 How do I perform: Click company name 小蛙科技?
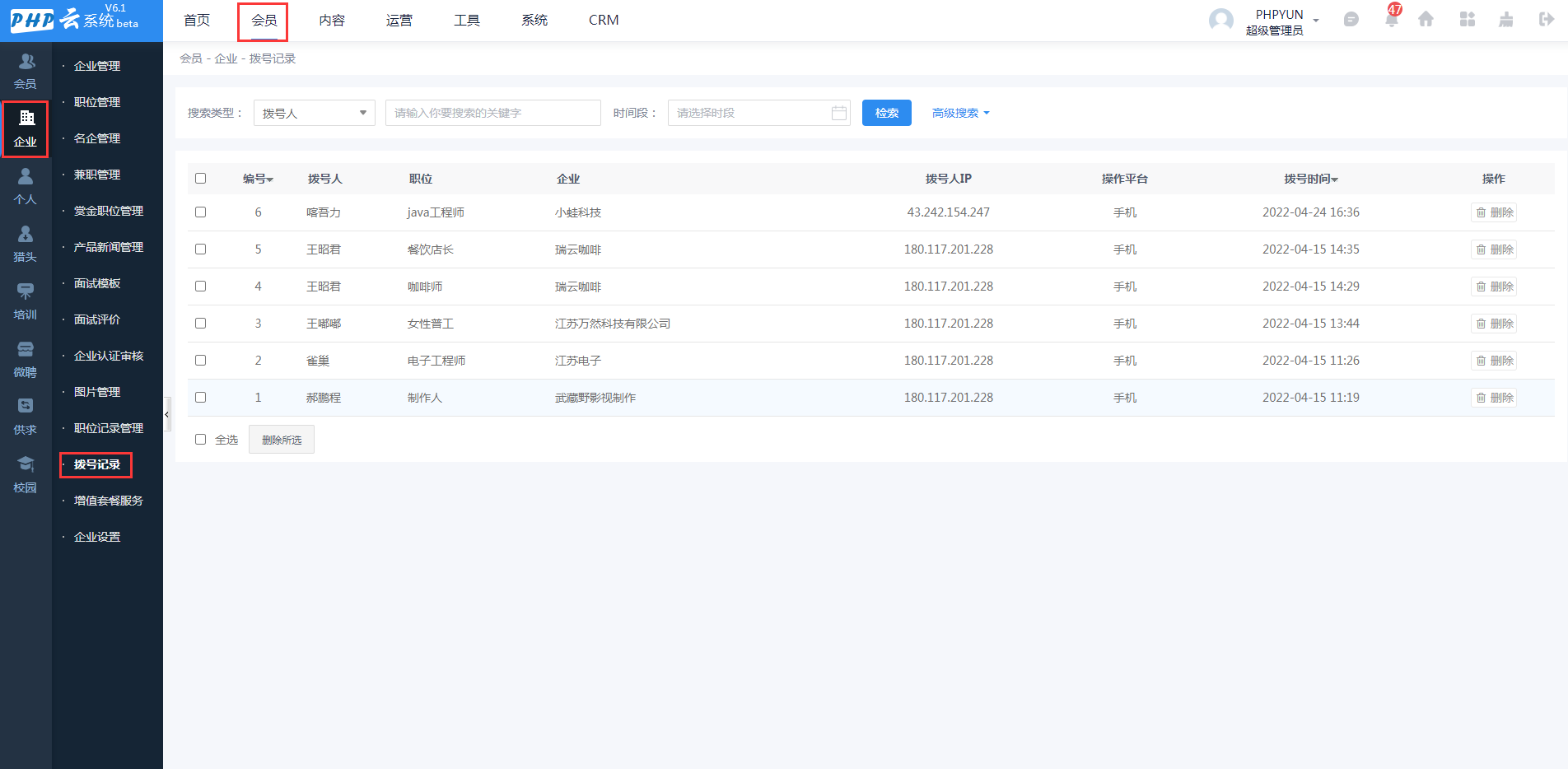pos(578,212)
